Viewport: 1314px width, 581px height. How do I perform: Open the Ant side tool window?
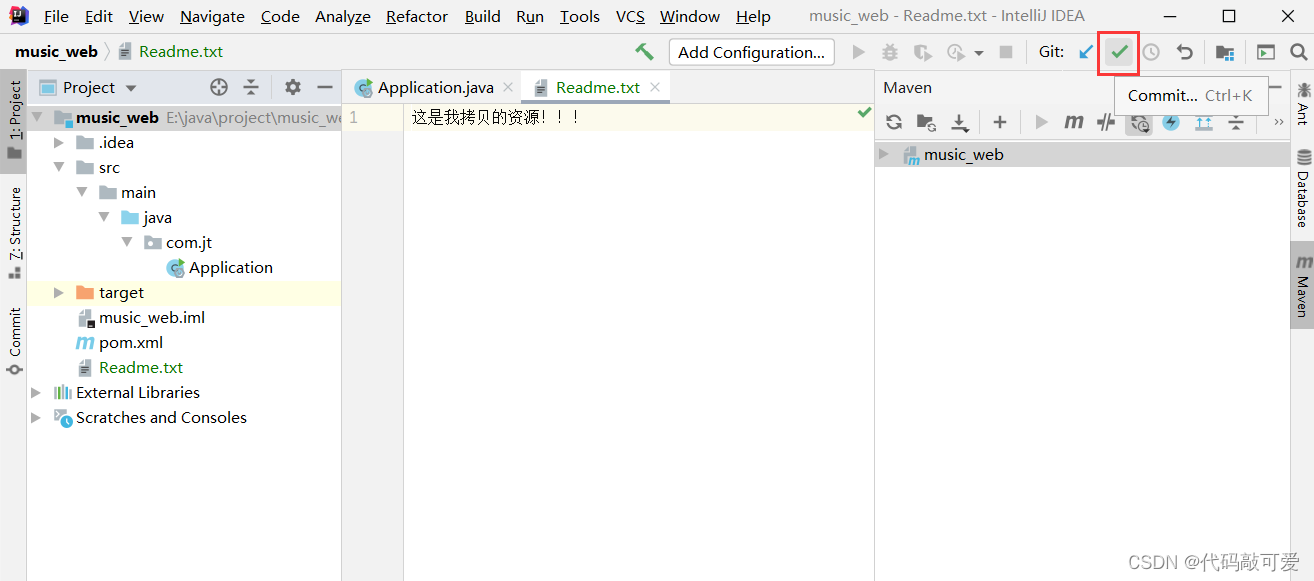1302,104
